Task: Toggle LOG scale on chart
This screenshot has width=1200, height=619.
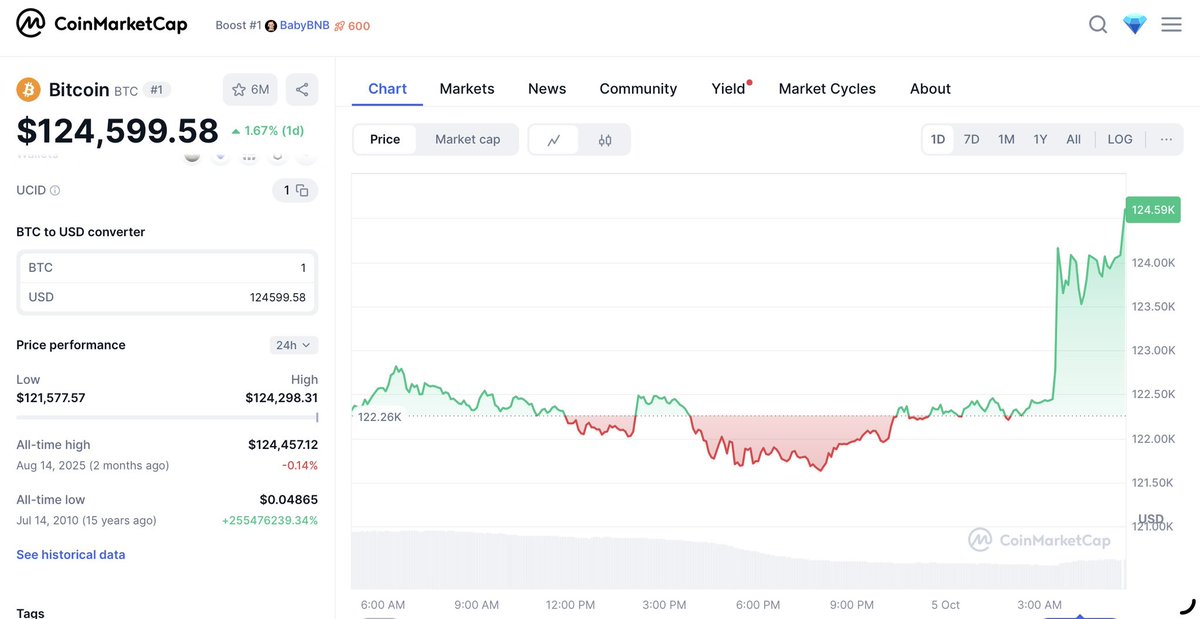Action: click(x=1120, y=140)
